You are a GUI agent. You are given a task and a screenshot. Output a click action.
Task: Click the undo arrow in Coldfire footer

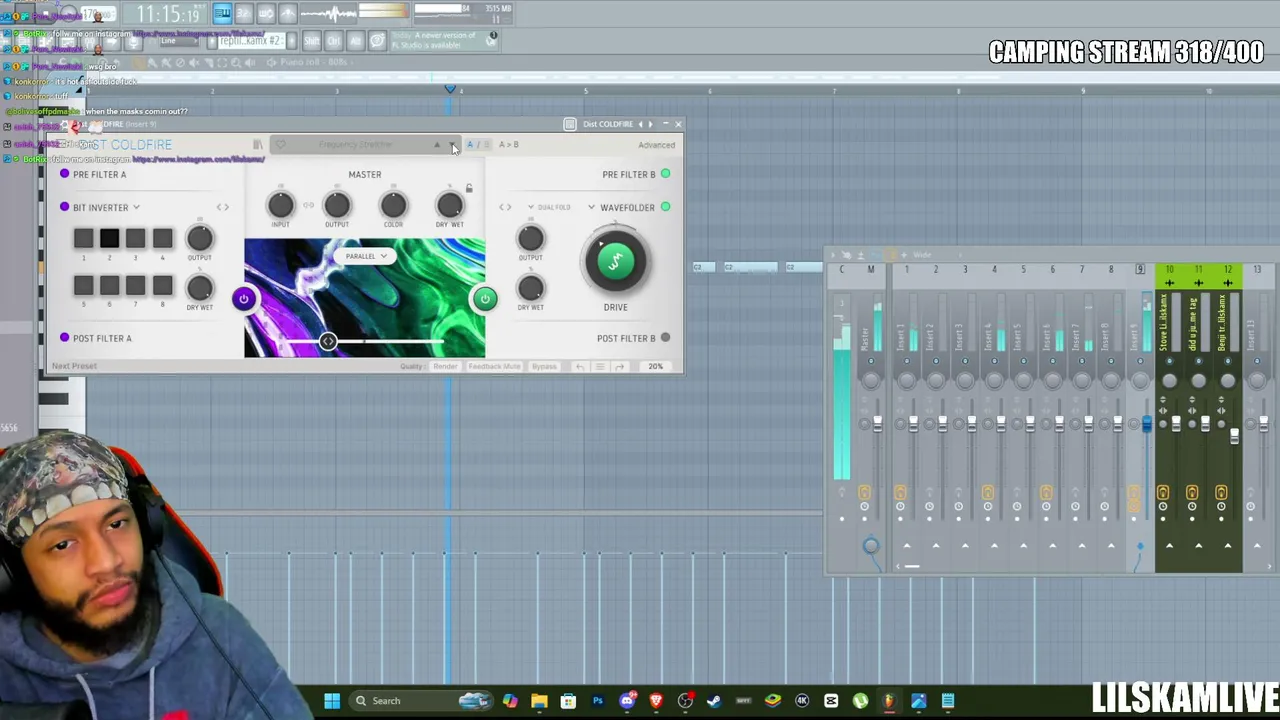click(580, 367)
